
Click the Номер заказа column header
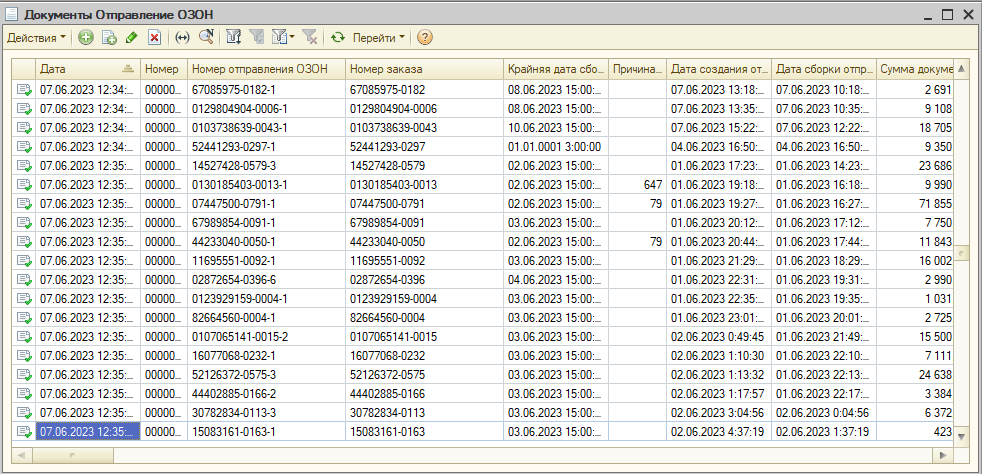425,69
